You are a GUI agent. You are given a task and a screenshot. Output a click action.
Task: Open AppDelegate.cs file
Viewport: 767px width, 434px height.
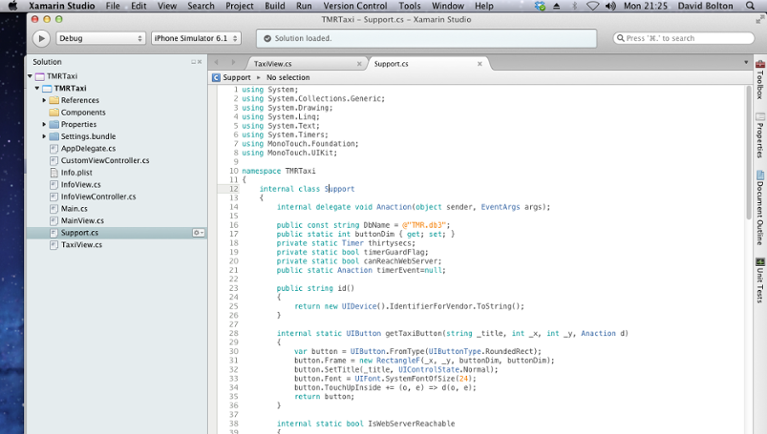click(88, 148)
